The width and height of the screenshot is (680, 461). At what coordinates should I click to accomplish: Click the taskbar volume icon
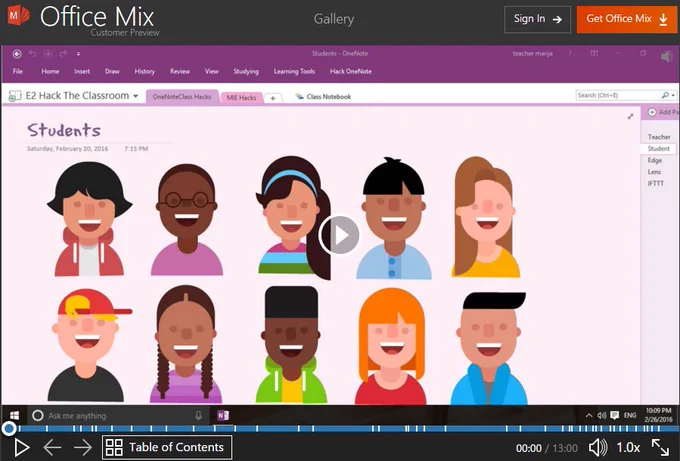(602, 415)
